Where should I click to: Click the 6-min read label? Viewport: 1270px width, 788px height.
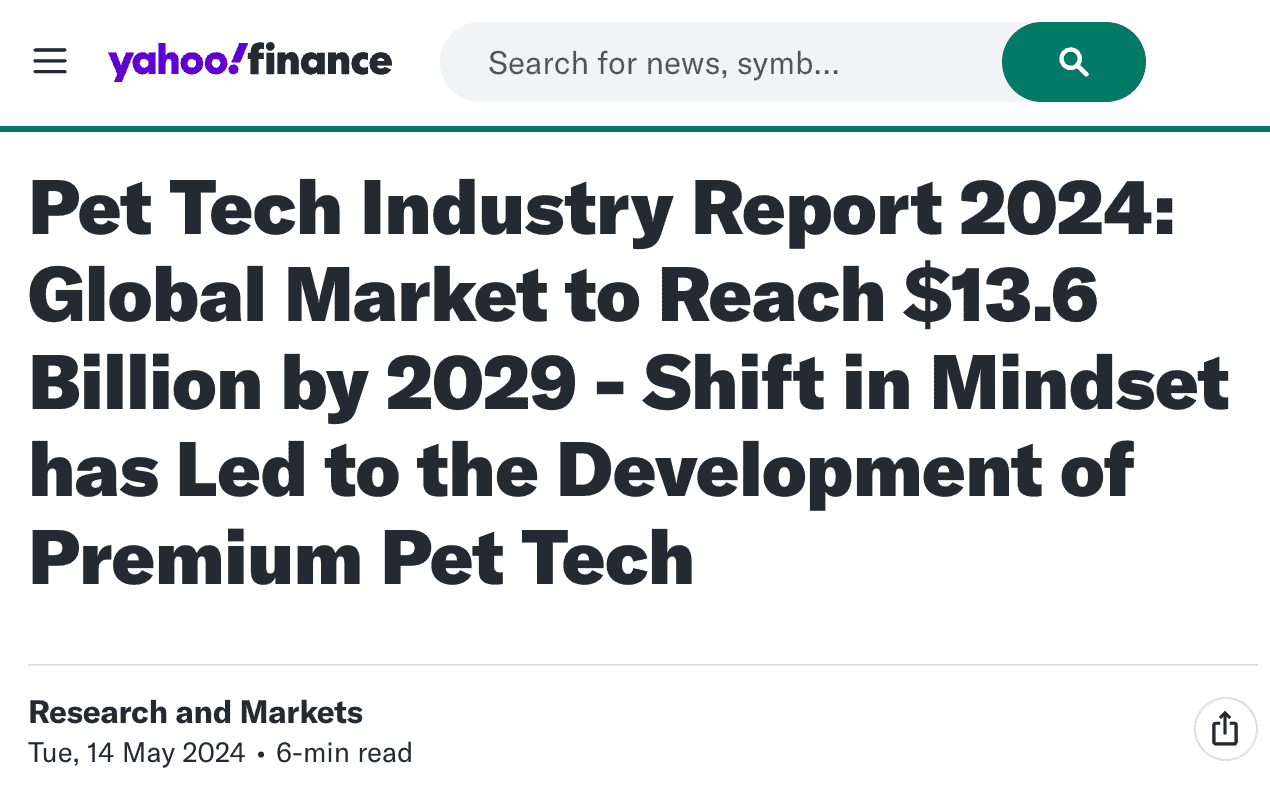344,752
